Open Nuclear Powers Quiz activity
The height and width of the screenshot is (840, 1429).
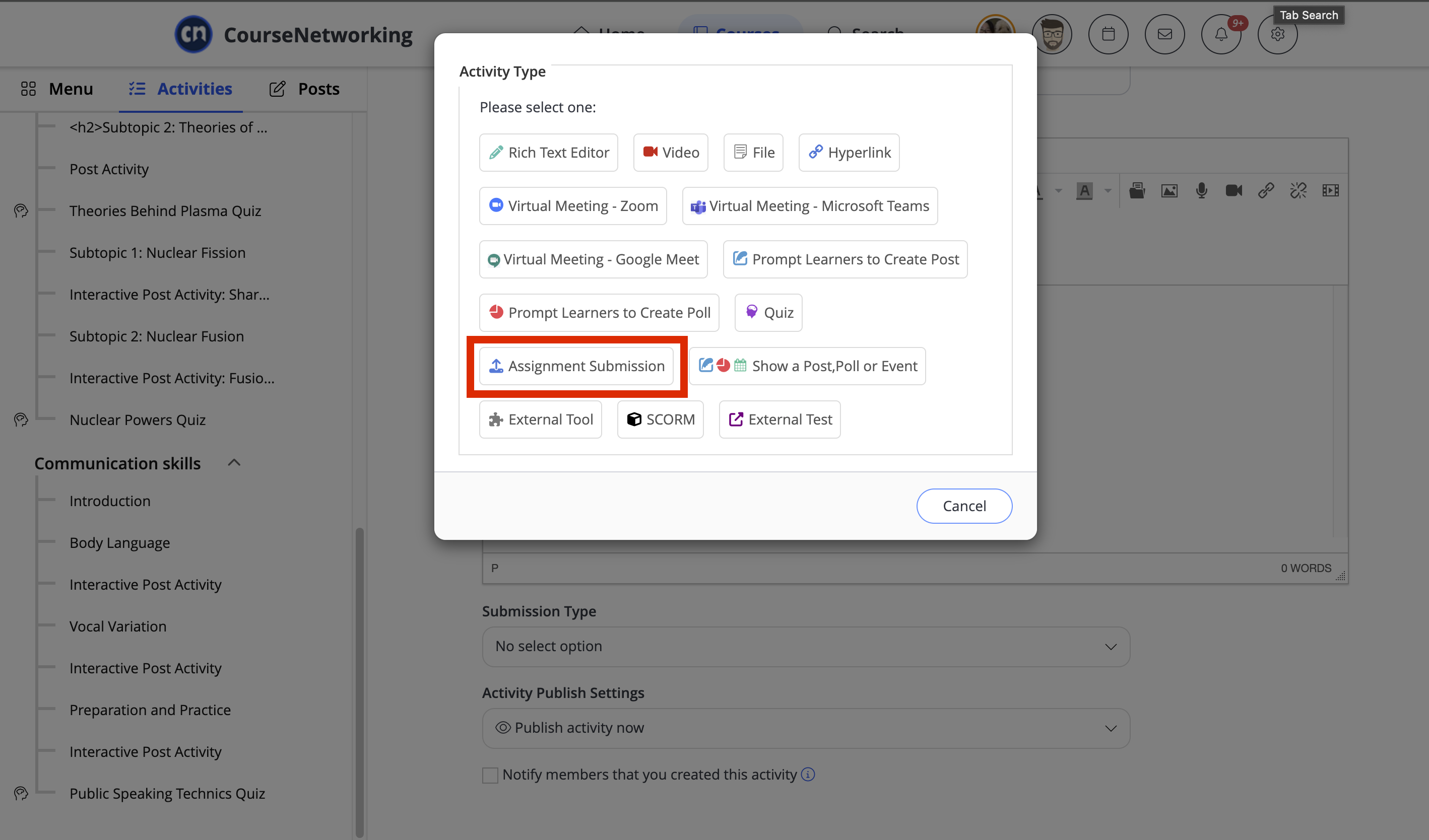coord(137,420)
